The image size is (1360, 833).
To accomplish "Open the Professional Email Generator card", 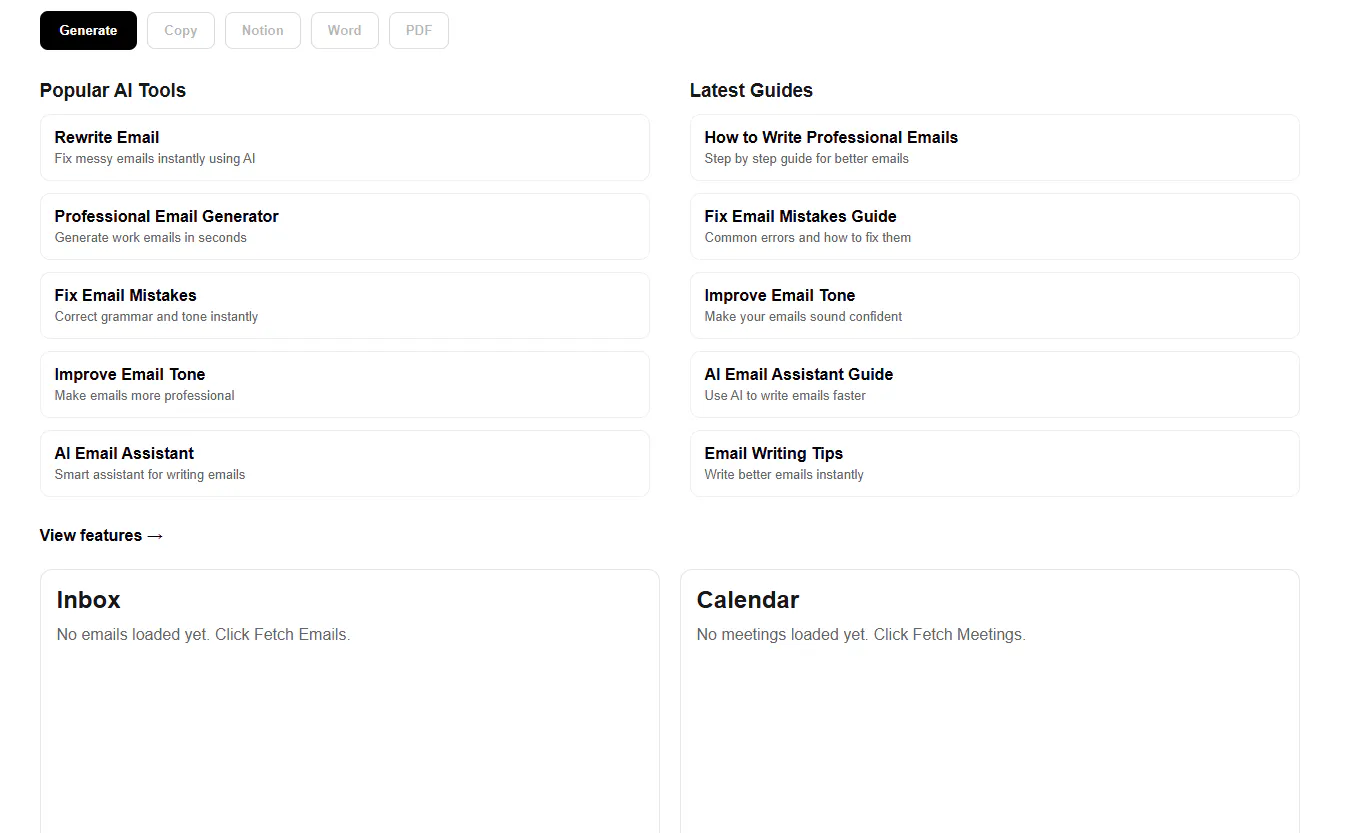I will (x=345, y=226).
